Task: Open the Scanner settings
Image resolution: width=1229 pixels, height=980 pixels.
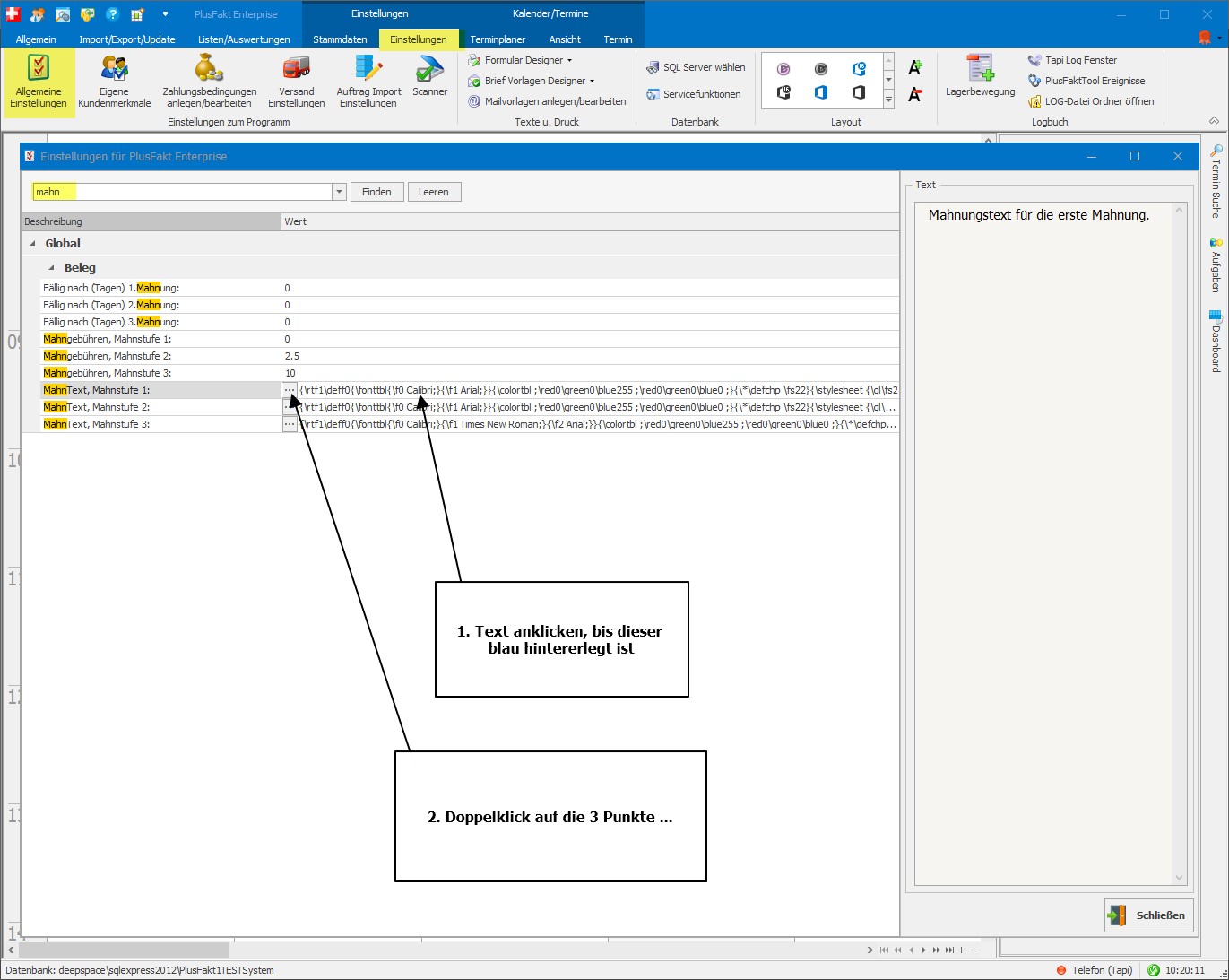Action: pyautogui.click(x=429, y=76)
